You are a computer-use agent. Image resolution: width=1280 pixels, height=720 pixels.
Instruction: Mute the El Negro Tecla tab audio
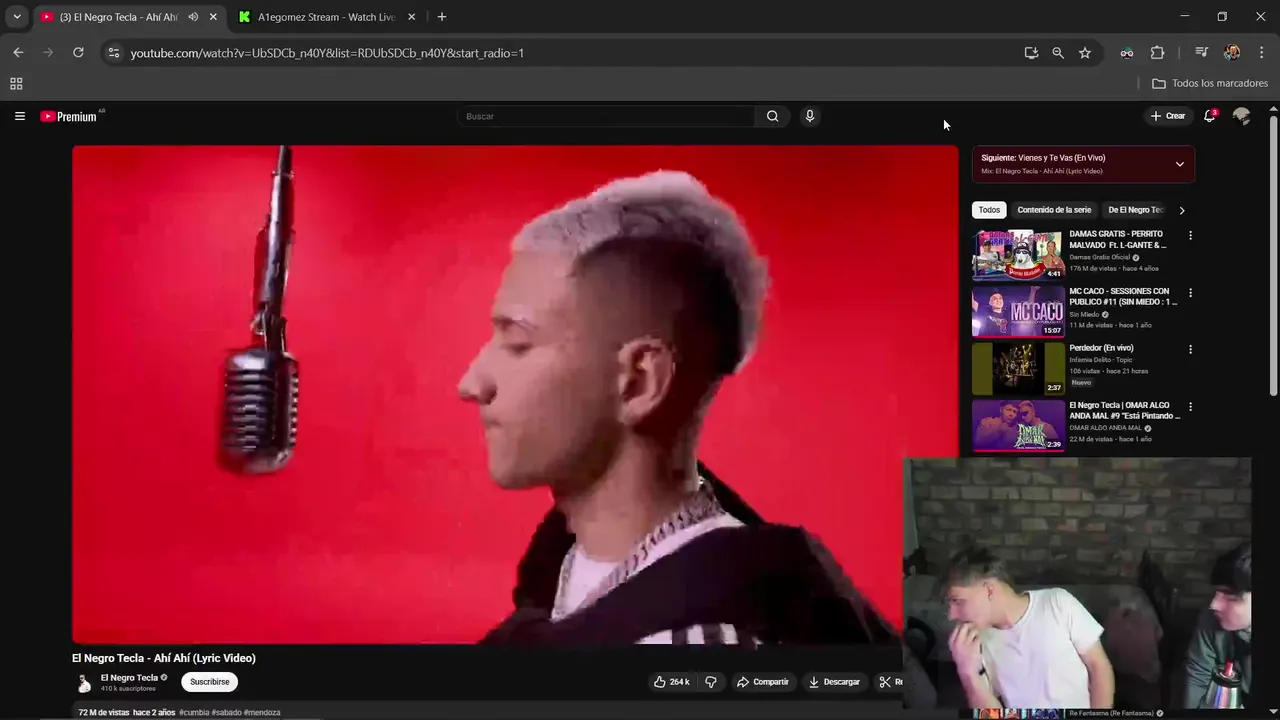(193, 17)
